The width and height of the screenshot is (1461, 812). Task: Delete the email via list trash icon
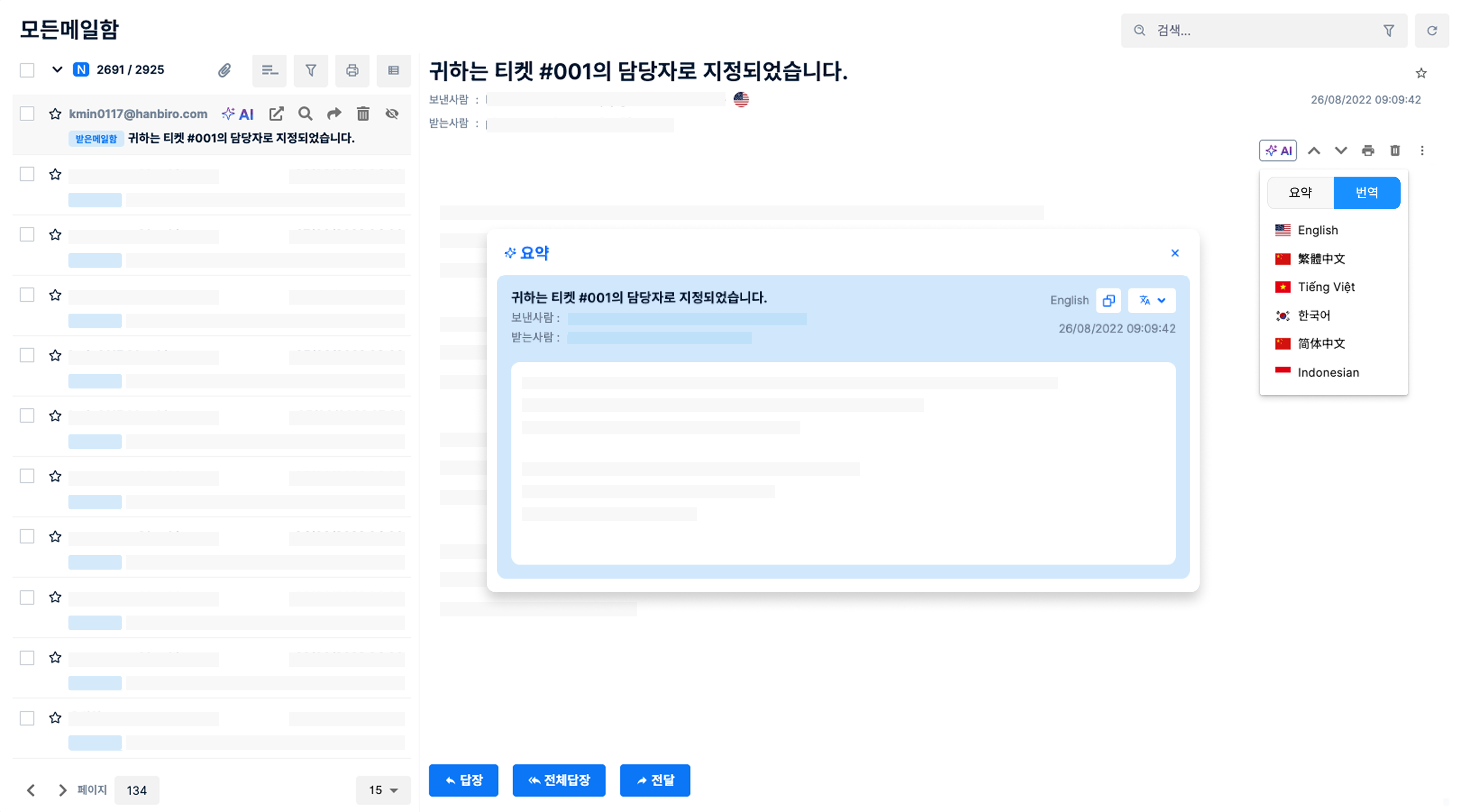click(x=363, y=114)
